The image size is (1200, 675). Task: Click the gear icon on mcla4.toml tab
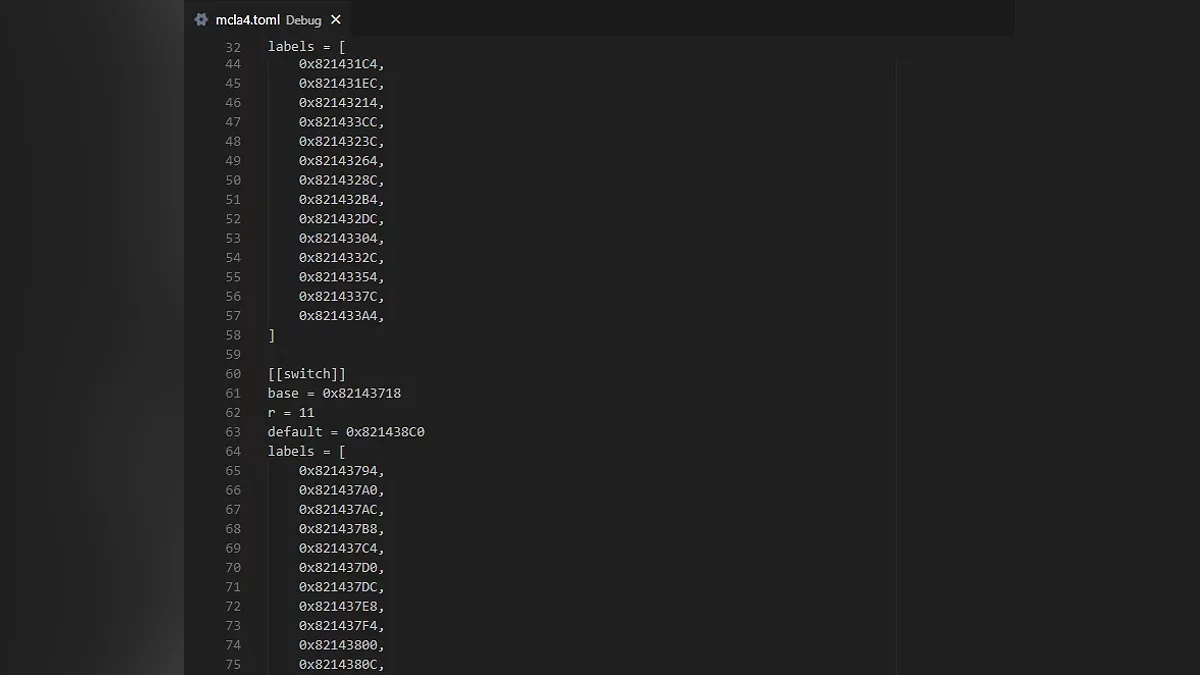click(201, 20)
